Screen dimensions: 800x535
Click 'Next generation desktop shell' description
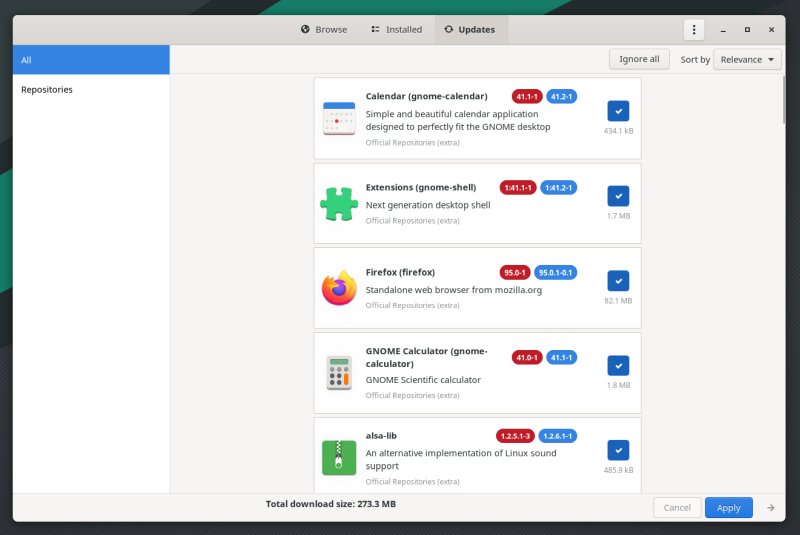tap(428, 205)
